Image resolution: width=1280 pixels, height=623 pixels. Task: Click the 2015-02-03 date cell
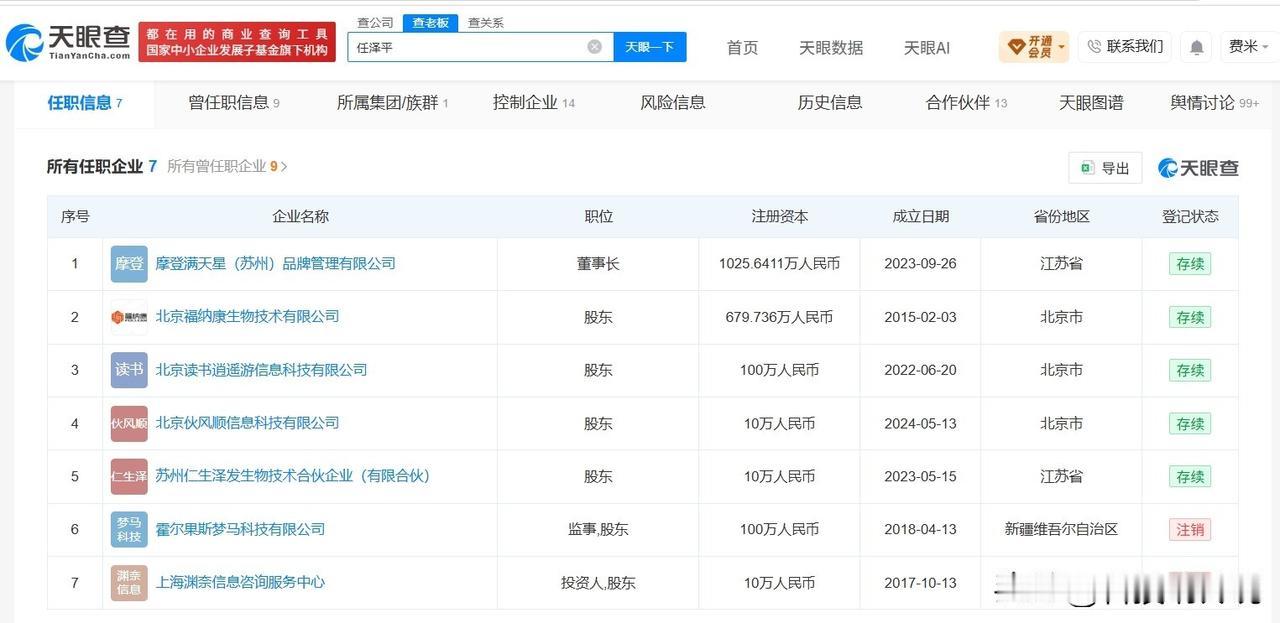920,317
